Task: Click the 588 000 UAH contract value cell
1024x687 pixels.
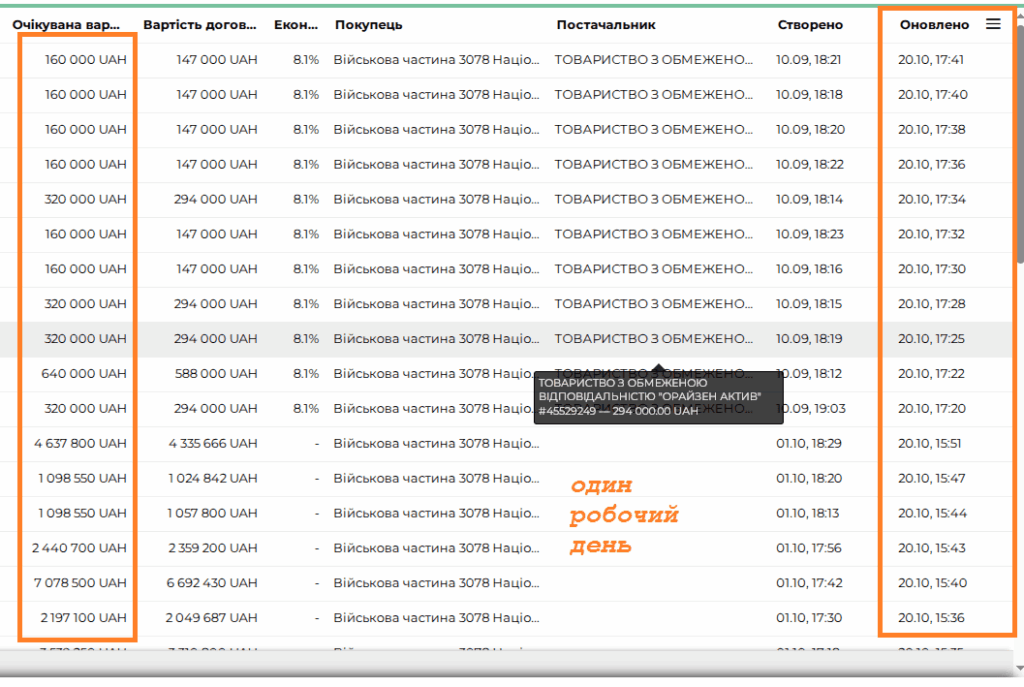Action: (x=215, y=373)
